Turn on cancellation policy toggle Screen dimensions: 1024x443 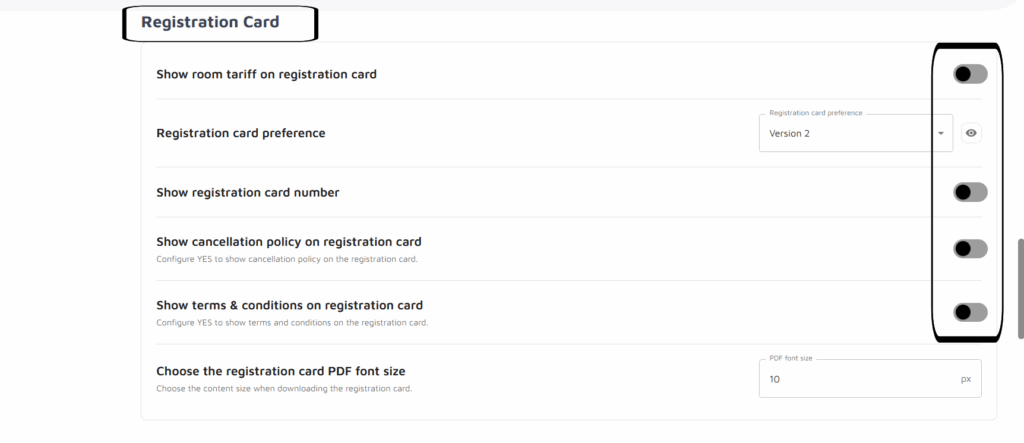pos(969,249)
